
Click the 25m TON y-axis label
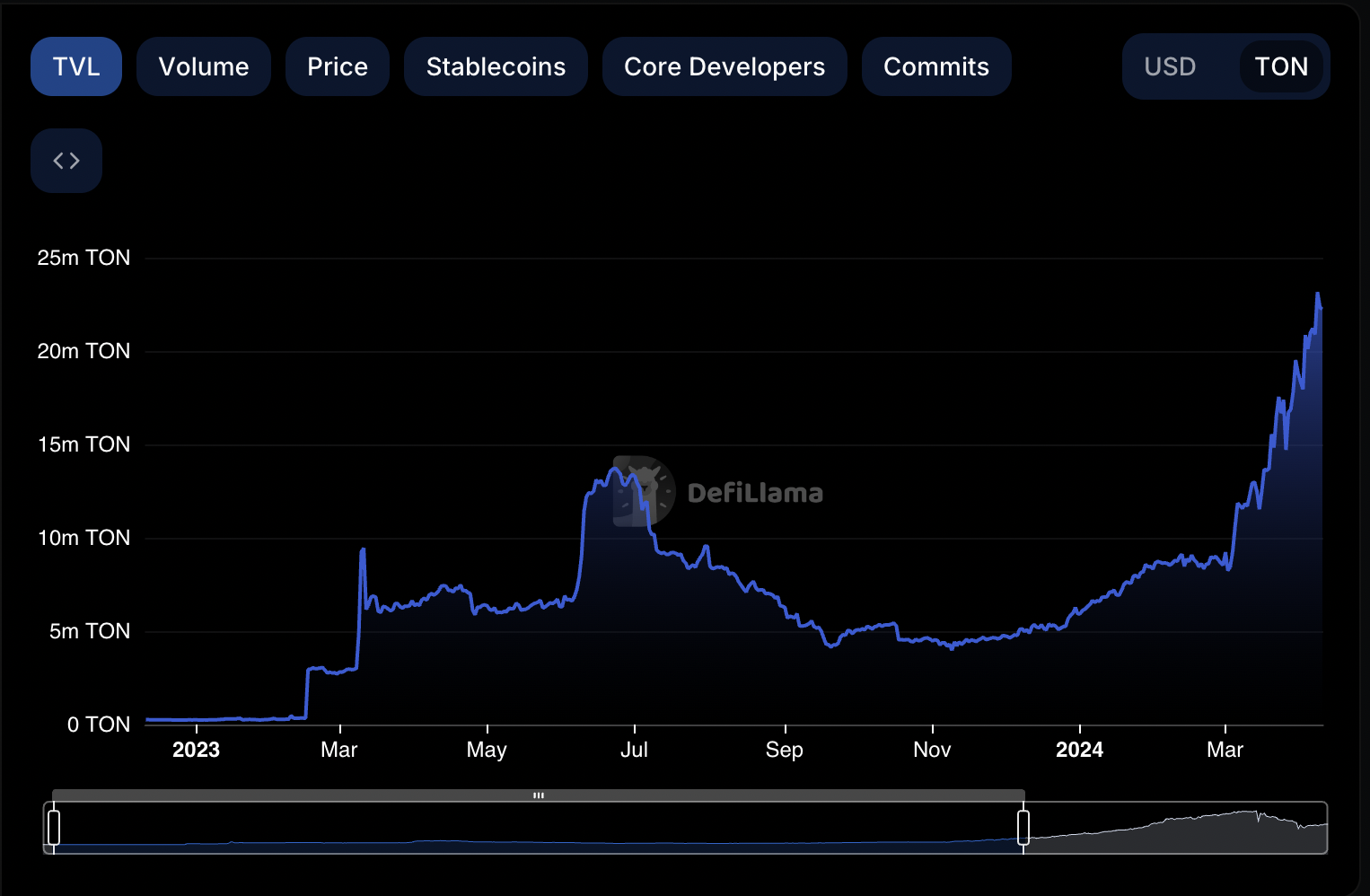(x=83, y=258)
